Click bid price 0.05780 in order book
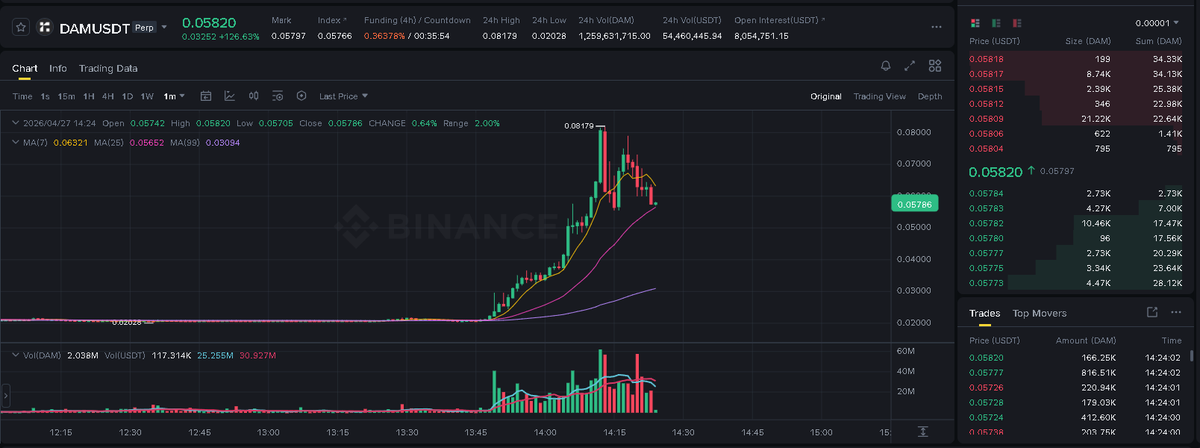Viewport: 1200px width, 448px height. pos(986,237)
